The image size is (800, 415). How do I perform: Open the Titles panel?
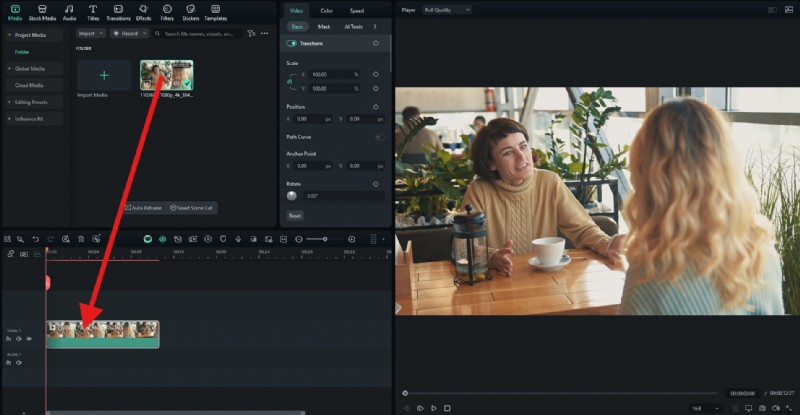tap(93, 13)
